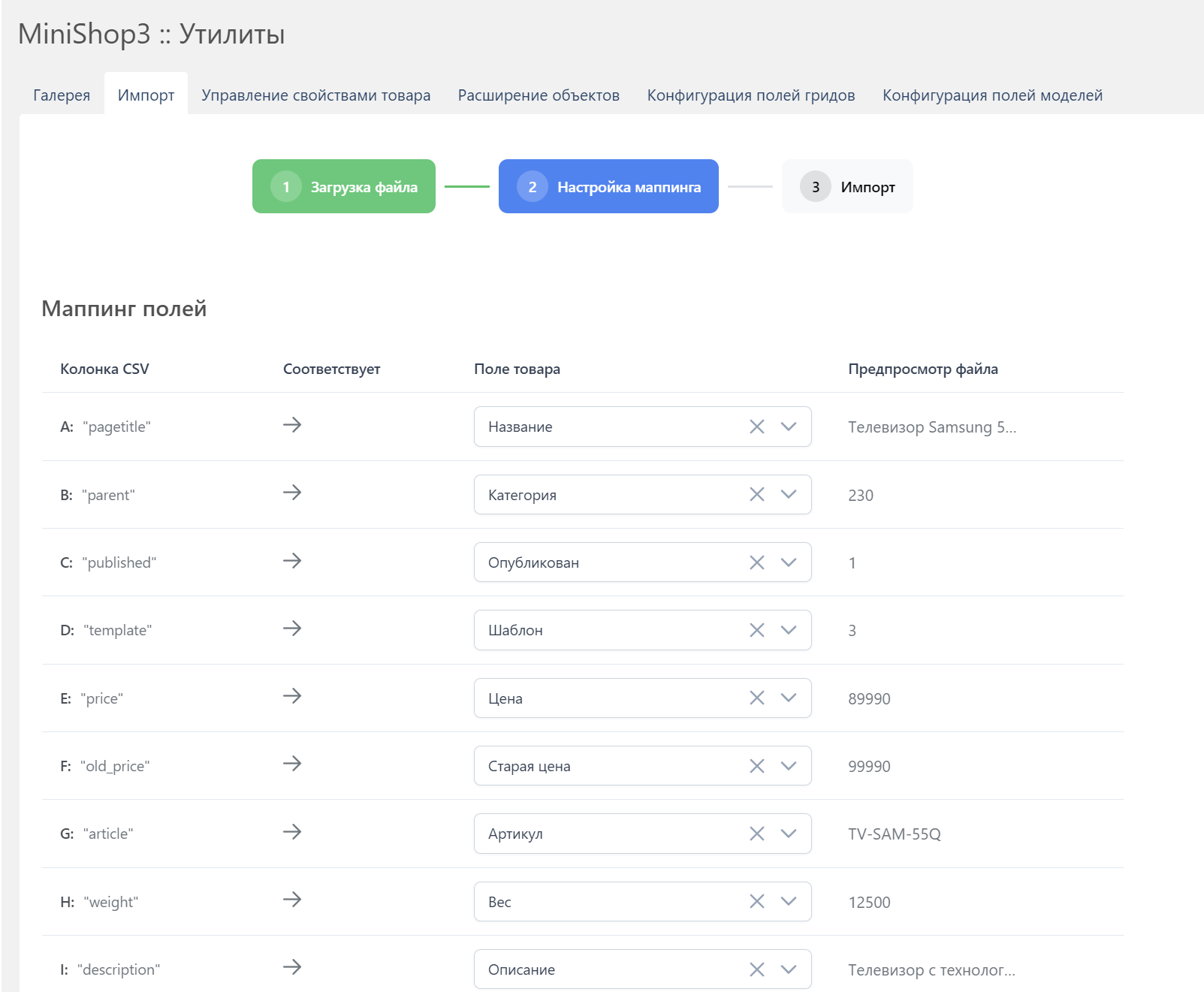Open the Шаблон dropdown chevron
The image size is (1204, 992).
[x=788, y=630]
